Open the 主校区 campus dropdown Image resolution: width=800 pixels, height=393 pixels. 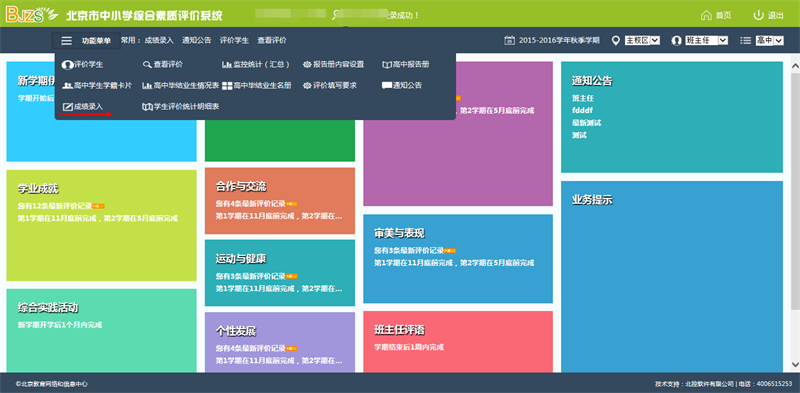[x=643, y=40]
